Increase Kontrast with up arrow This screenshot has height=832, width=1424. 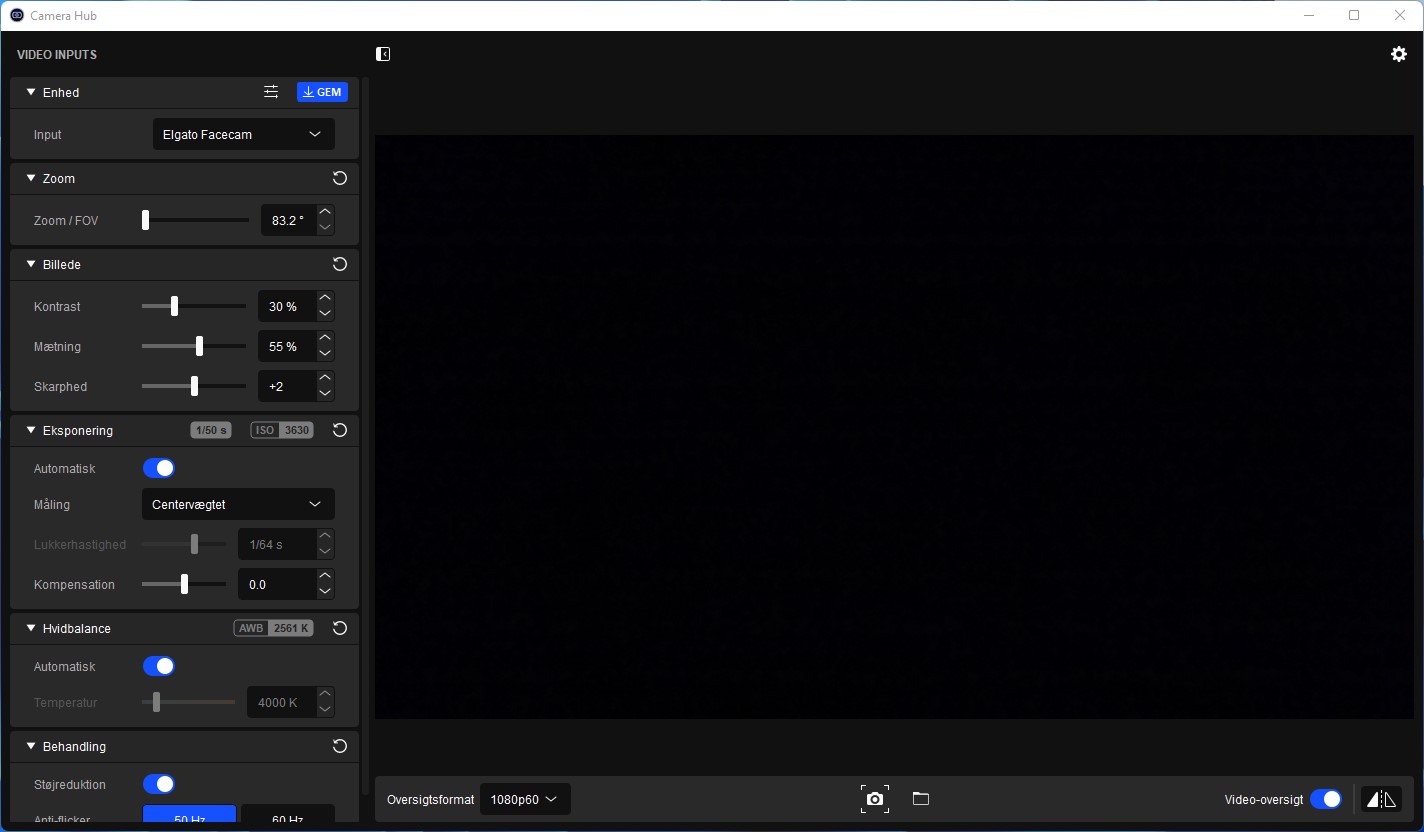(325, 298)
